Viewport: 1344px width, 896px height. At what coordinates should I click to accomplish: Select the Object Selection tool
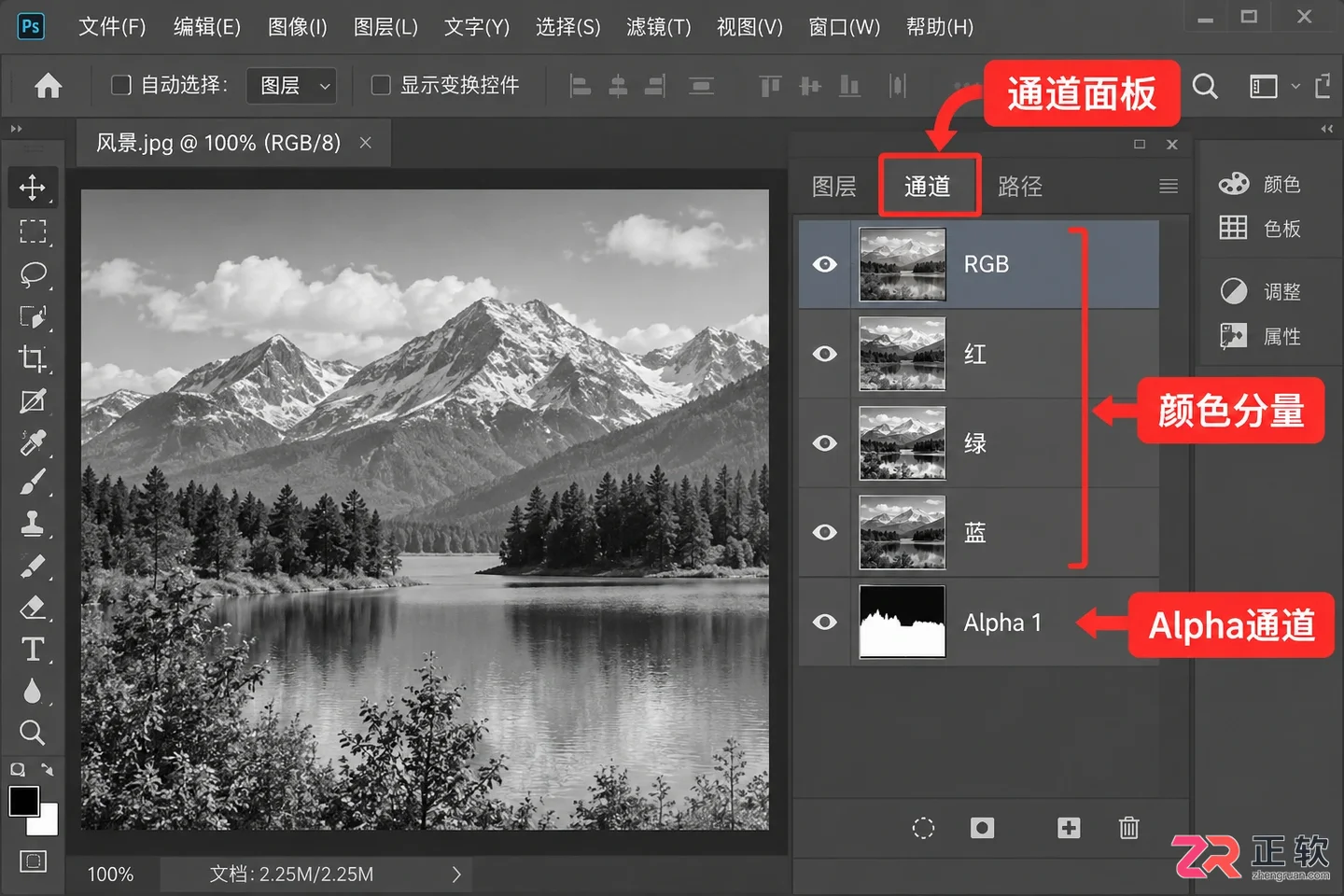click(x=33, y=316)
